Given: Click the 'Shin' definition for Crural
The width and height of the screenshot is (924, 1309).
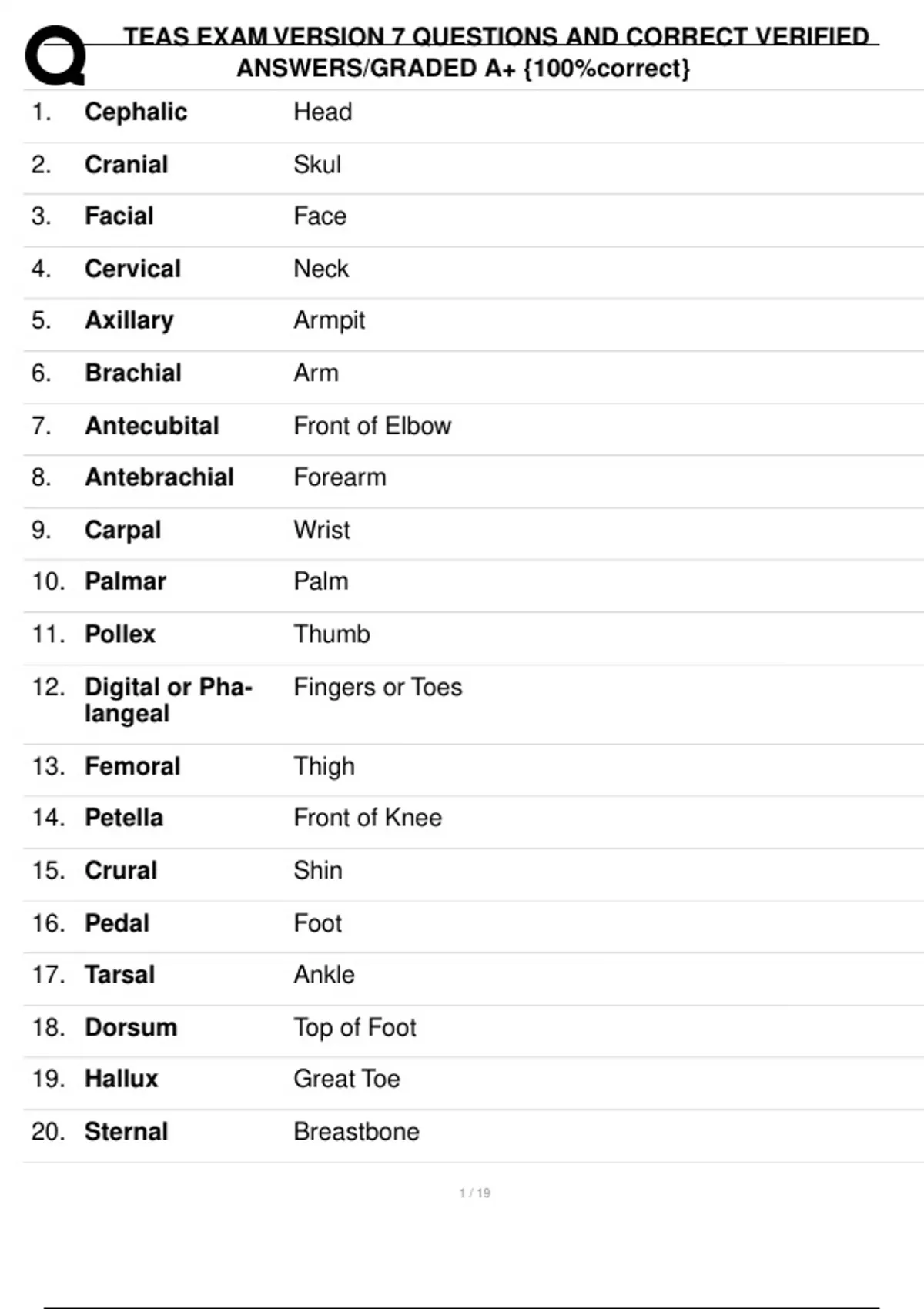Looking at the screenshot, I should coord(317,871).
